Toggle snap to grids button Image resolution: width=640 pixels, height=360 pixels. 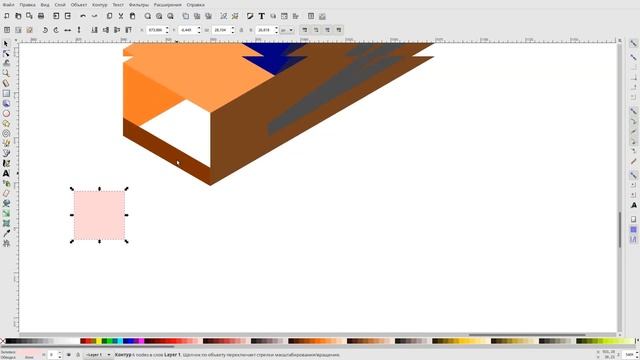(633, 230)
